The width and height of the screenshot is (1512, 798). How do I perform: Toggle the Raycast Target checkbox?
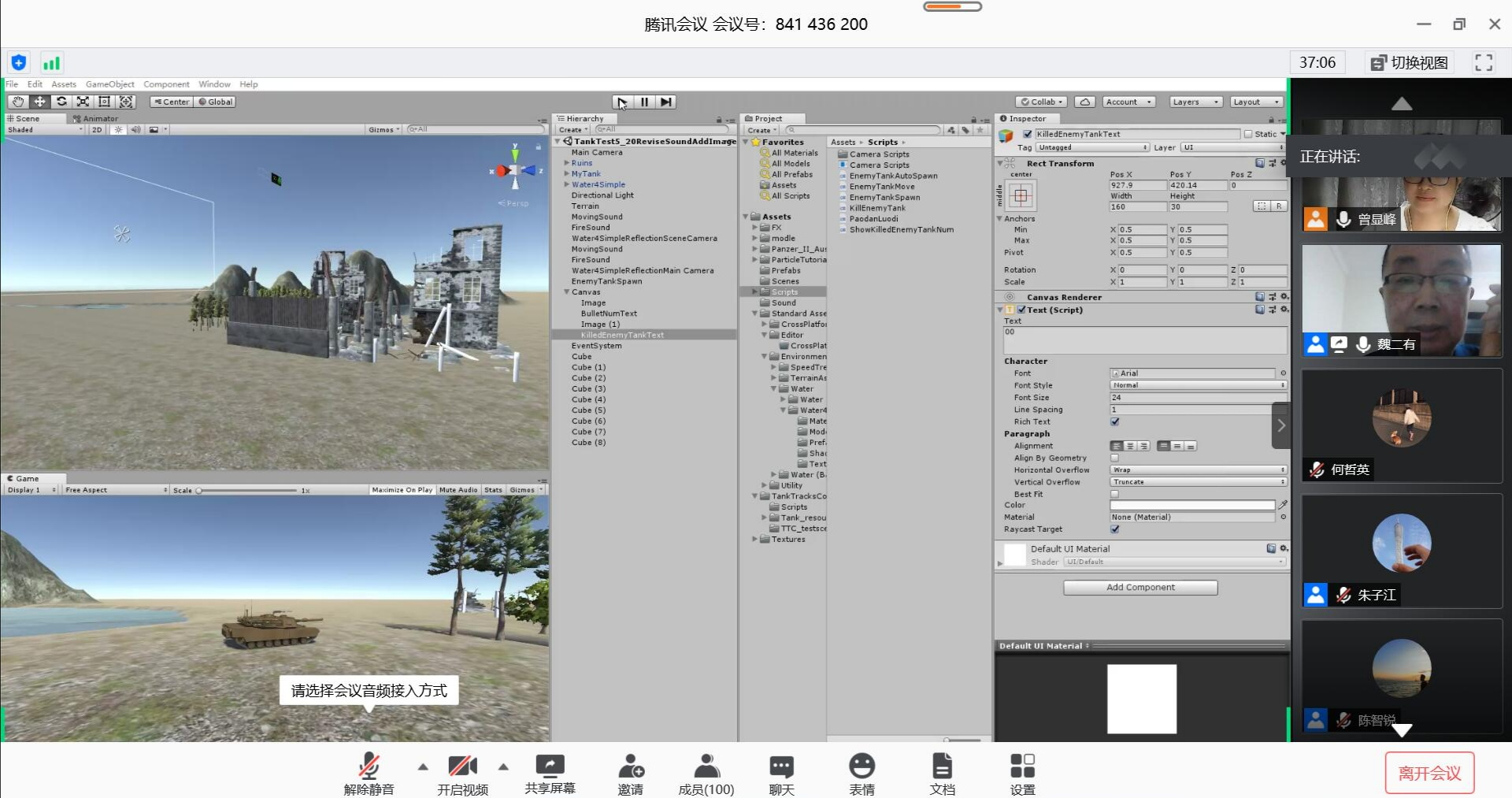pyautogui.click(x=1115, y=529)
